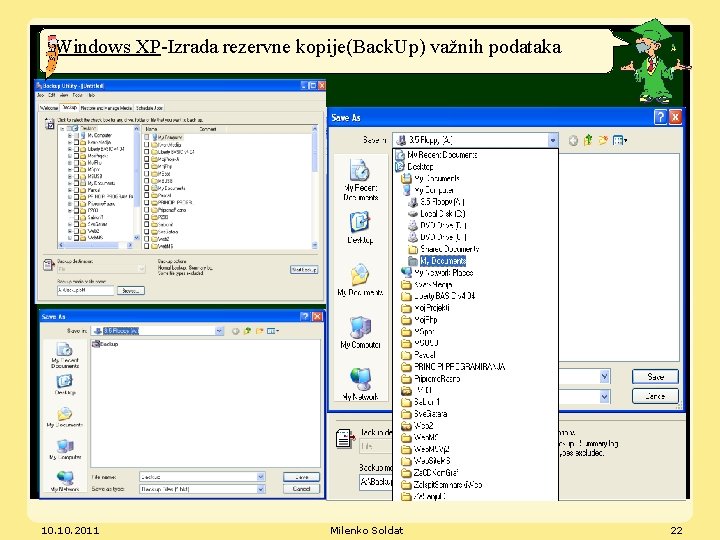This screenshot has height=540, width=720.
Task: Click Create New Folder icon in large Save As
Action: point(603,140)
